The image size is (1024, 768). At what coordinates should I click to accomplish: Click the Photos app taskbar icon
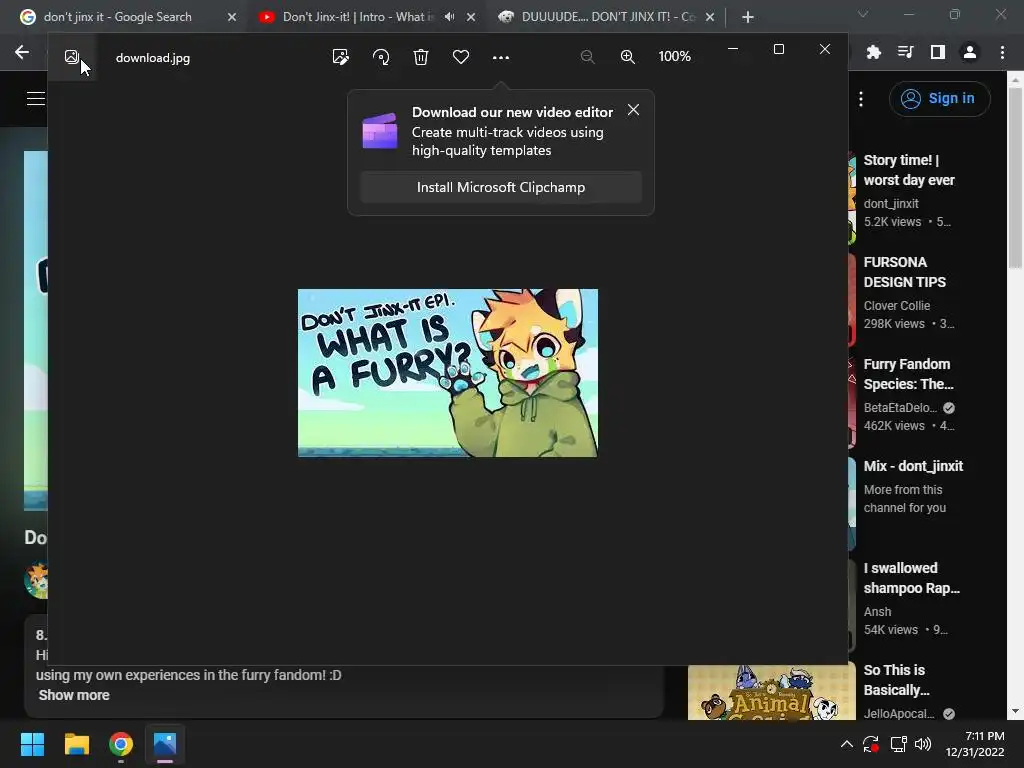click(x=165, y=744)
